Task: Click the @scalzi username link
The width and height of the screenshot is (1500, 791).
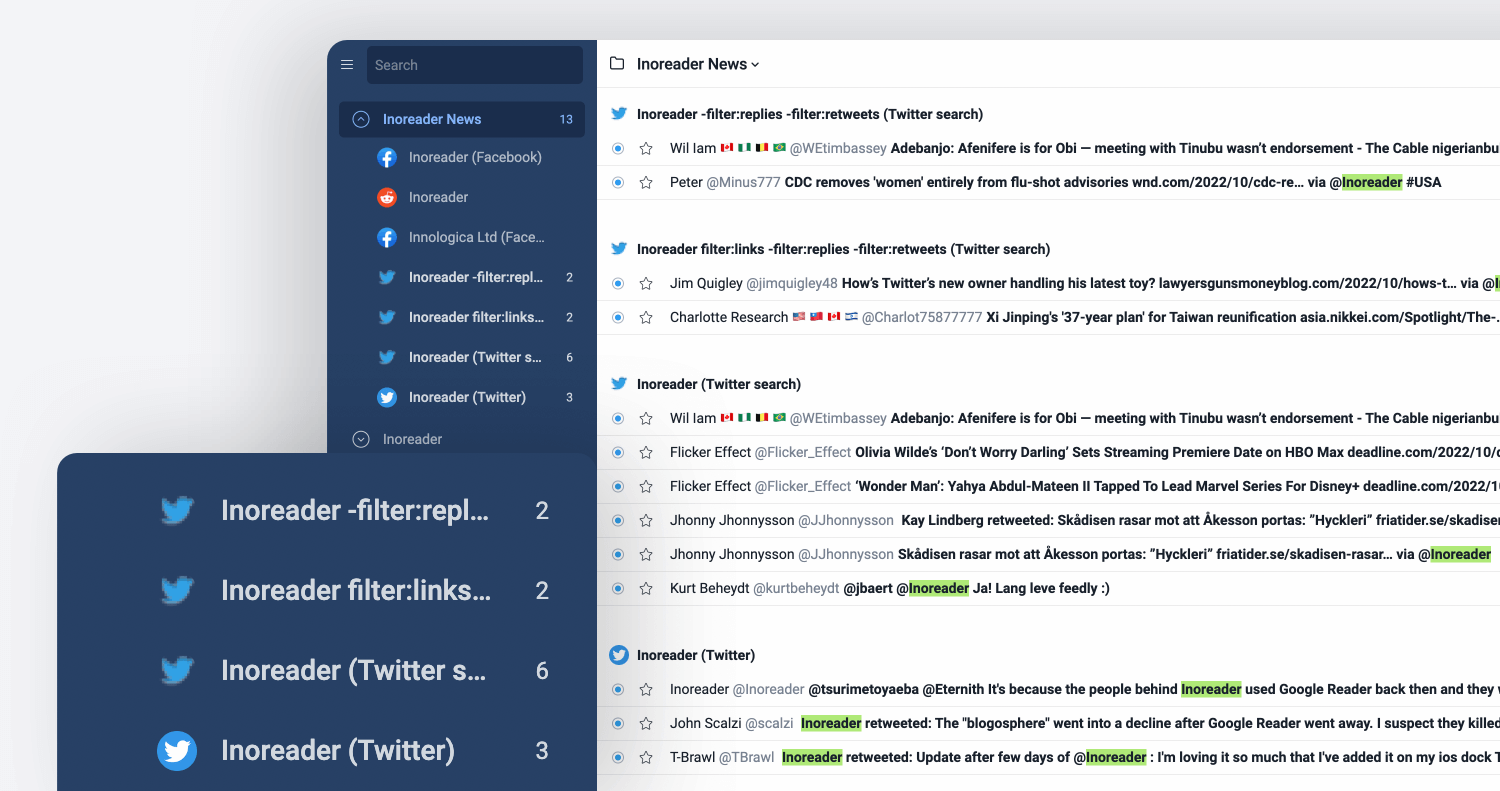Action: pyautogui.click(x=769, y=723)
